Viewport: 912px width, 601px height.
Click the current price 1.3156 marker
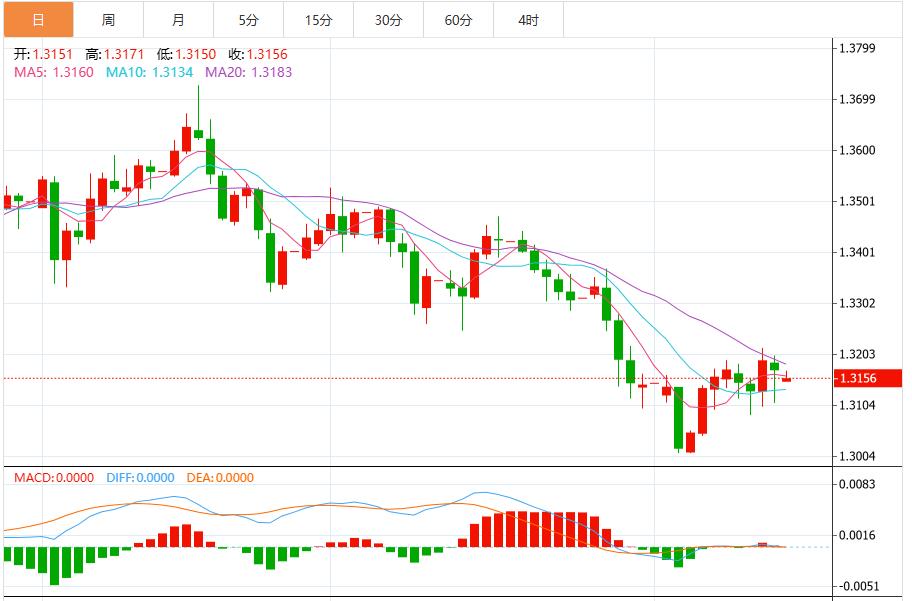click(x=866, y=378)
